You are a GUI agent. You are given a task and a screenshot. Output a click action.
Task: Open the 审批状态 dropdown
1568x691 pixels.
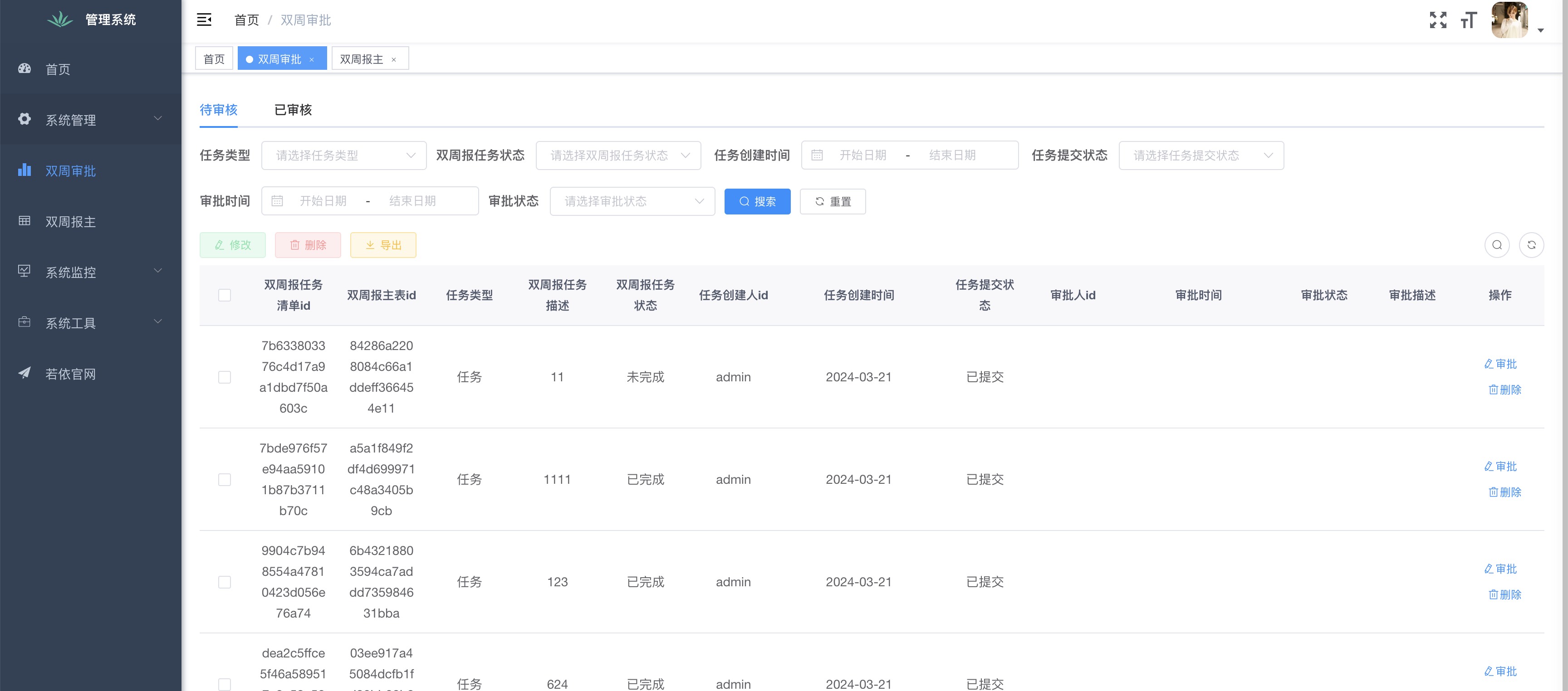632,201
